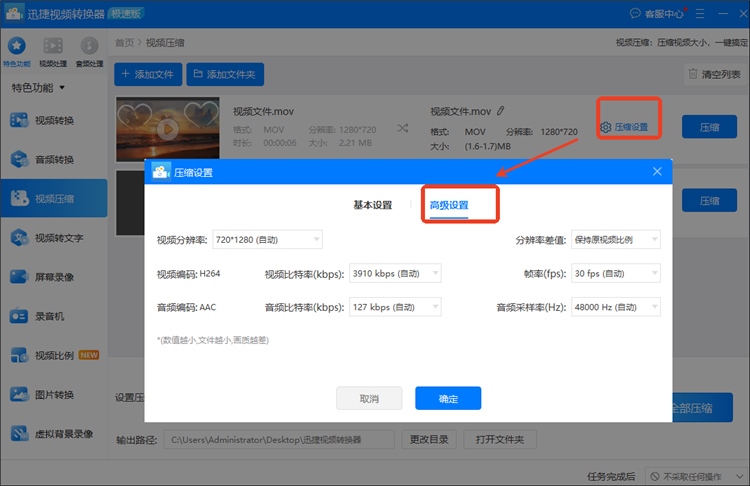The height and width of the screenshot is (486, 750).
Task: Open 客服中心 support at top
Action: tap(661, 14)
